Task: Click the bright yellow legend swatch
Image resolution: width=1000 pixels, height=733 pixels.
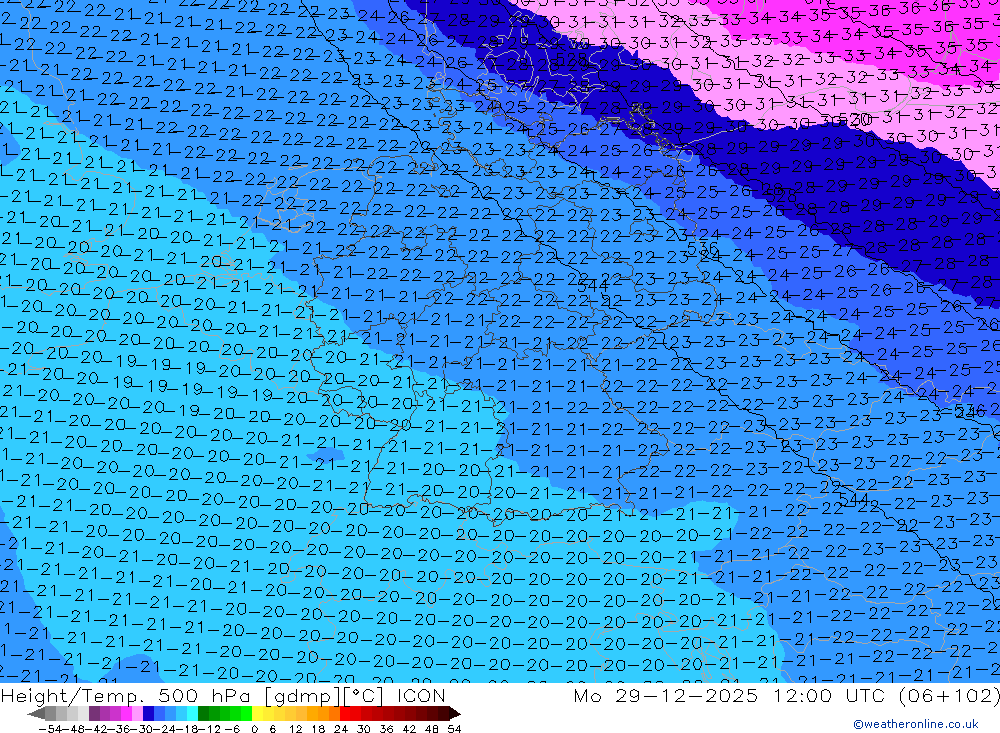Action: (x=258, y=713)
